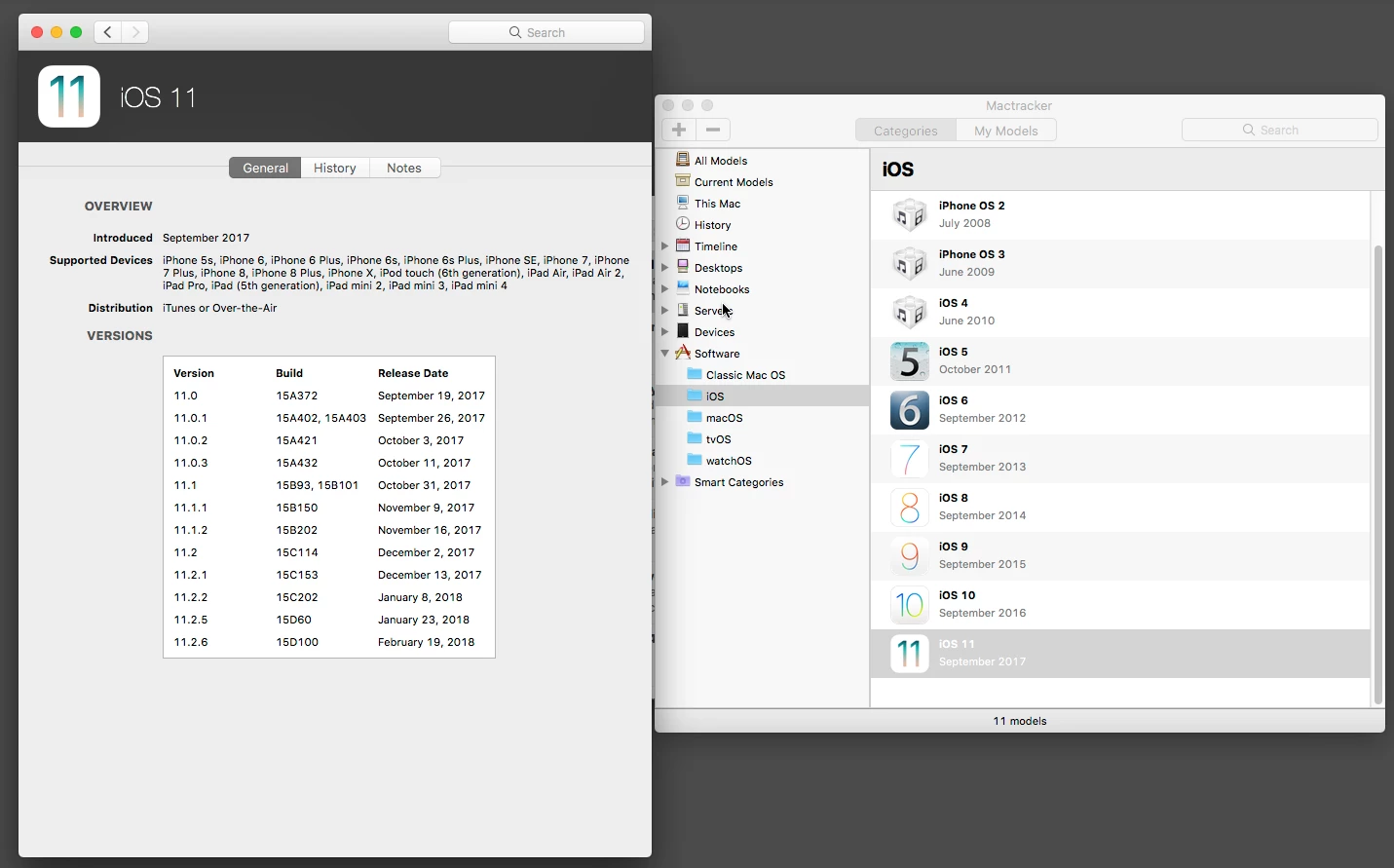Image resolution: width=1394 pixels, height=868 pixels.
Task: Click the January 8, 2018 release date
Action: [420, 597]
